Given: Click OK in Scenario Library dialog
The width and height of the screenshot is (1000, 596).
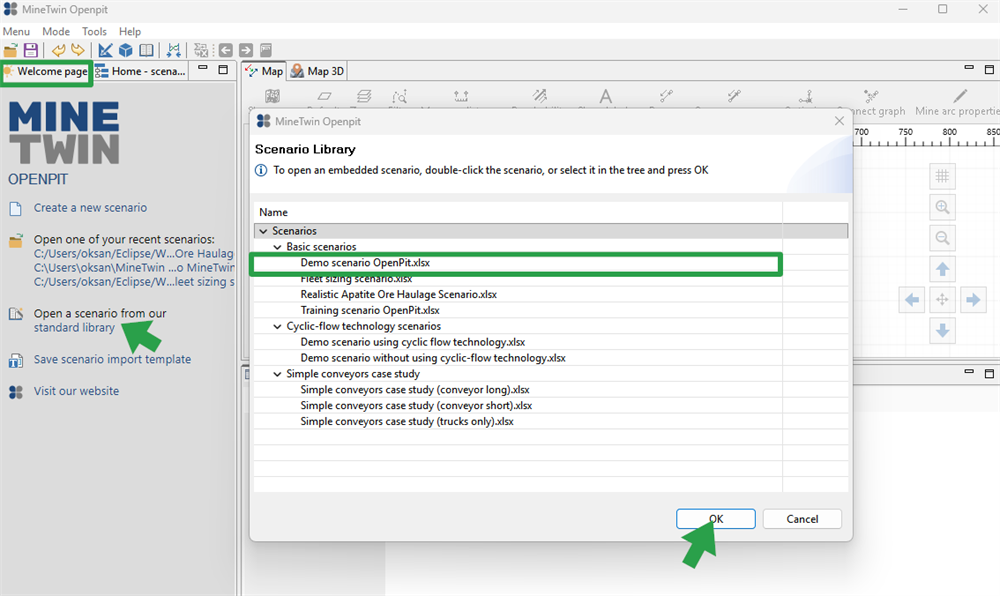Looking at the screenshot, I should coord(716,519).
